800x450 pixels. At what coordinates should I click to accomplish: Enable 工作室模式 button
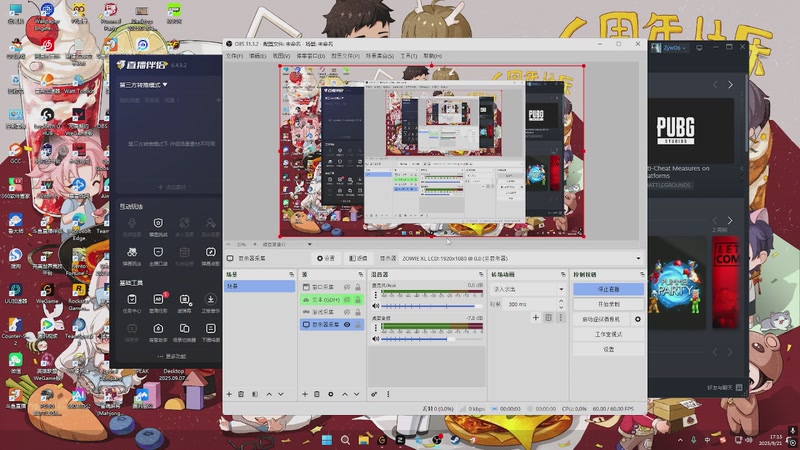point(608,334)
